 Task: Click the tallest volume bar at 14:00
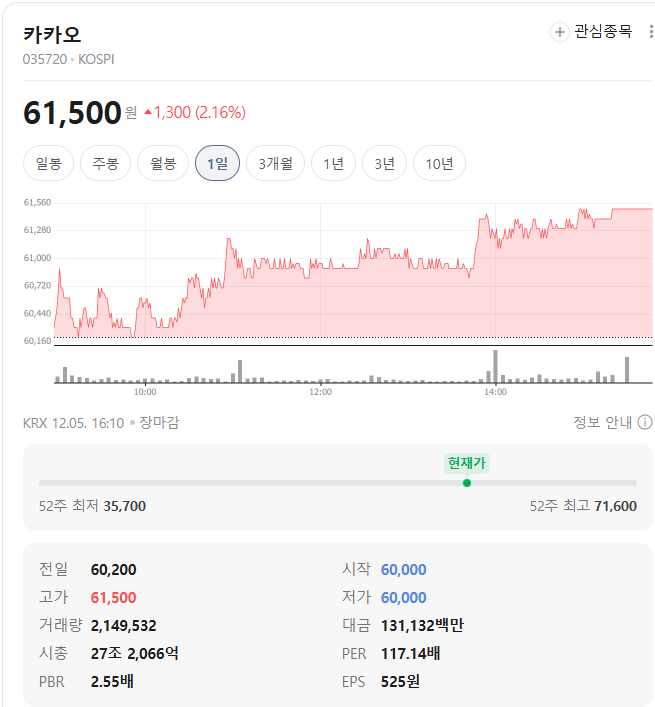click(x=495, y=367)
